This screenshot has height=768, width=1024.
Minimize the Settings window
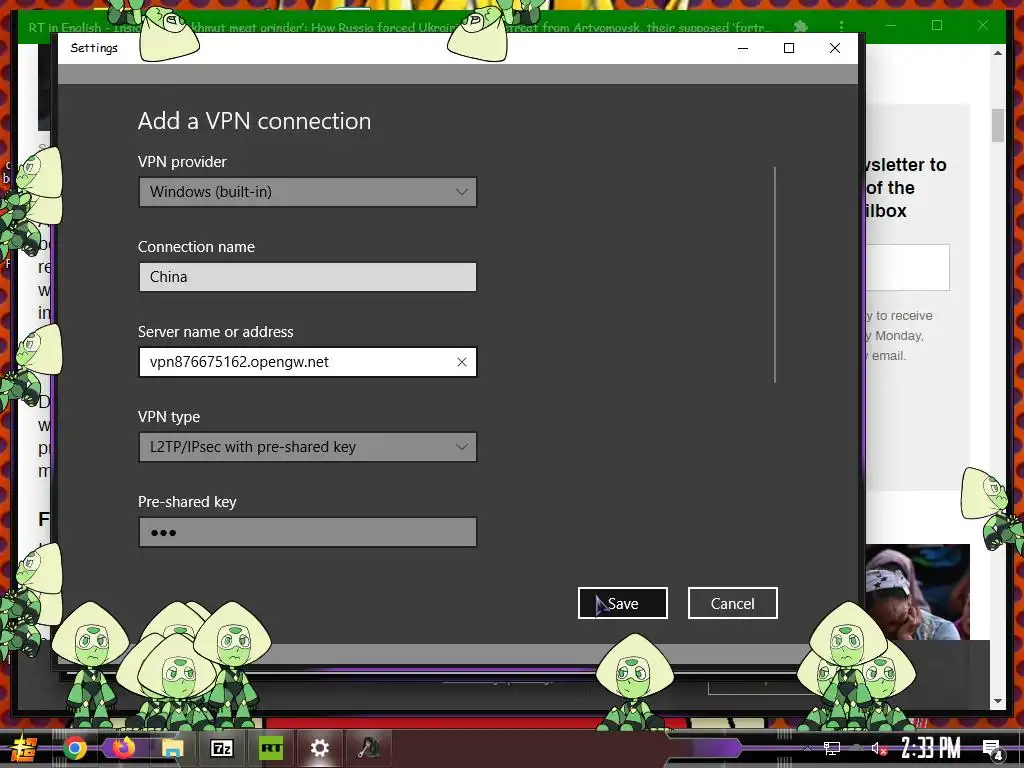[743, 48]
